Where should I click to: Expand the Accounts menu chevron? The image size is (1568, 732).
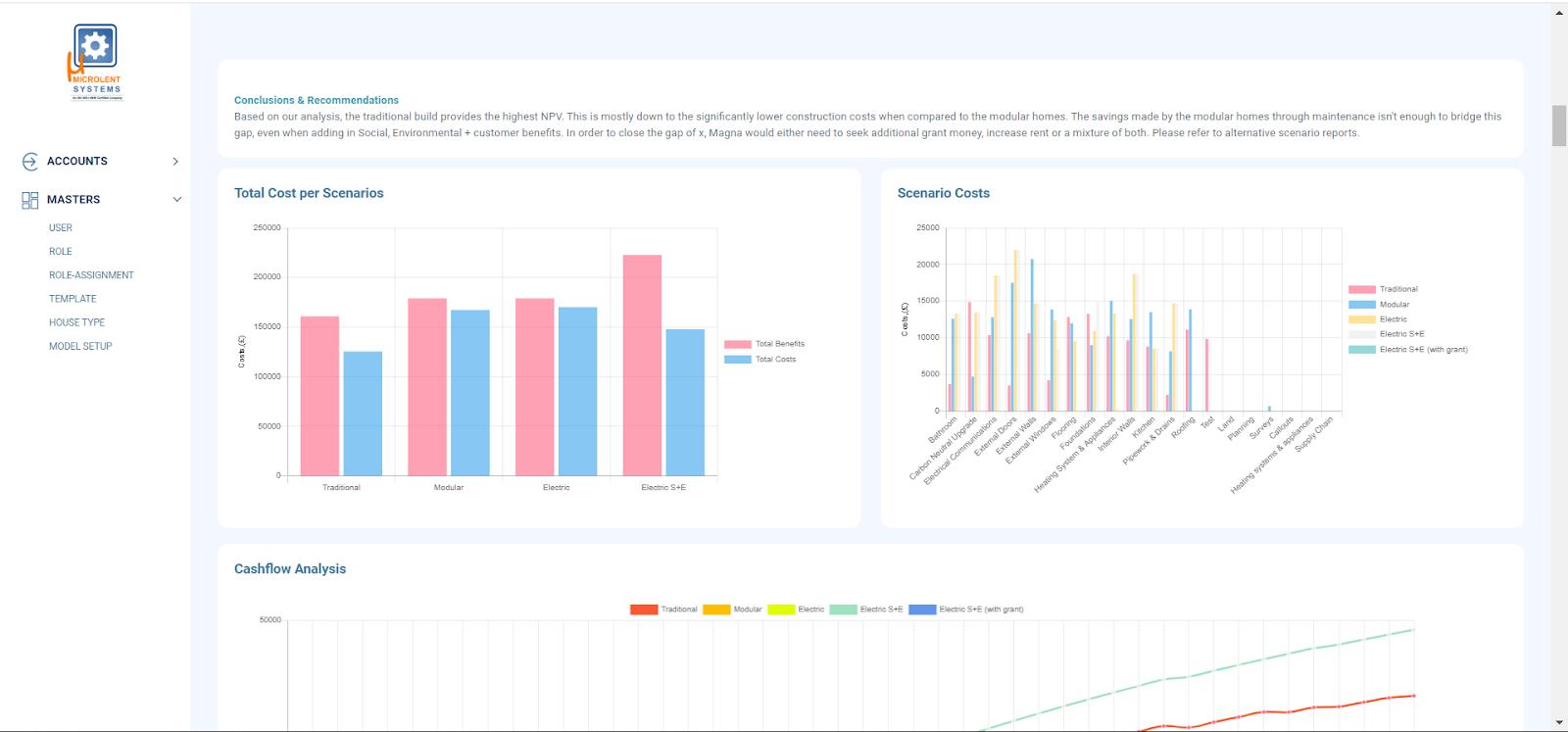point(175,162)
